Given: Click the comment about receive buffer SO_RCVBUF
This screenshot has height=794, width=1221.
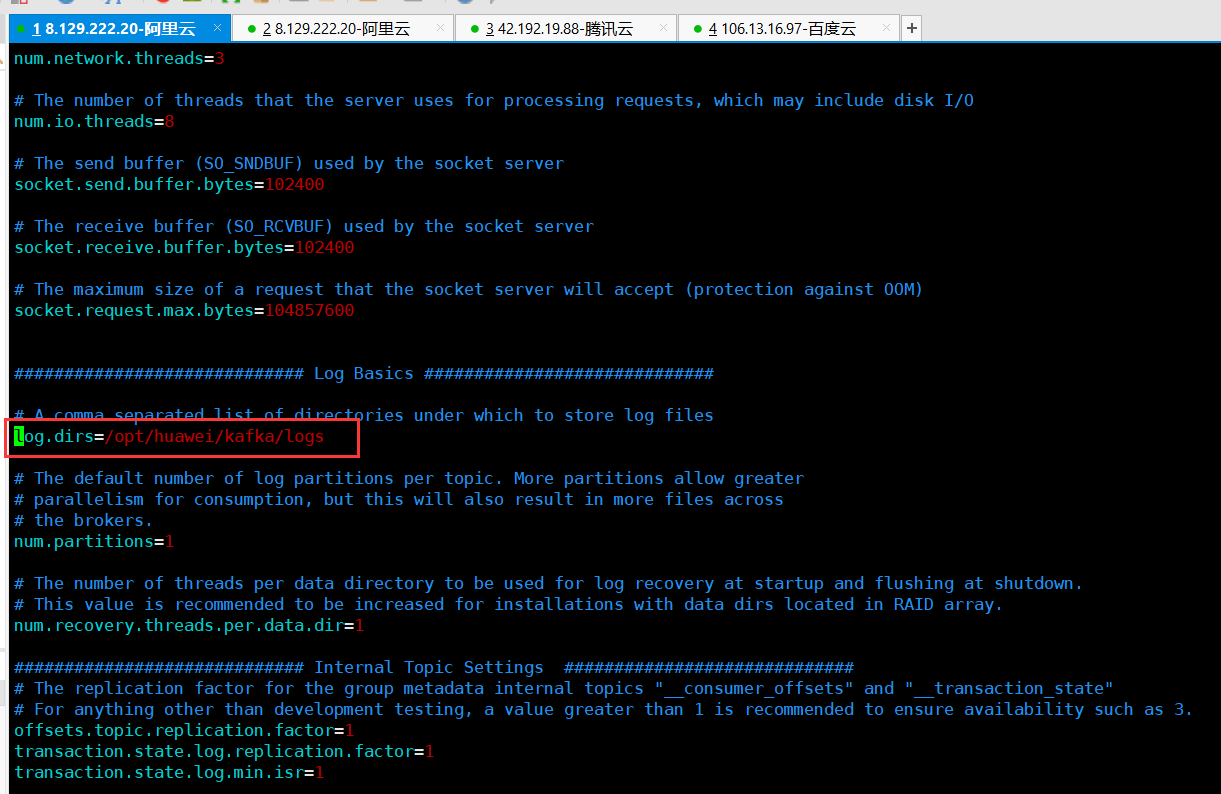Looking at the screenshot, I should 304,227.
